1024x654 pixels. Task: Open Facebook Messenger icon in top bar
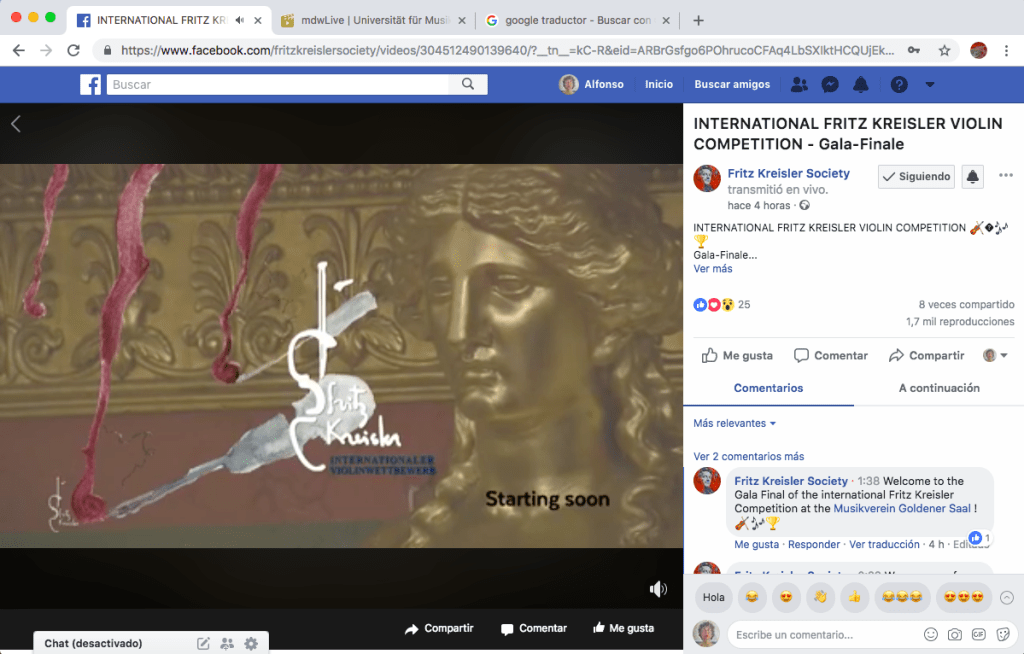pos(829,85)
